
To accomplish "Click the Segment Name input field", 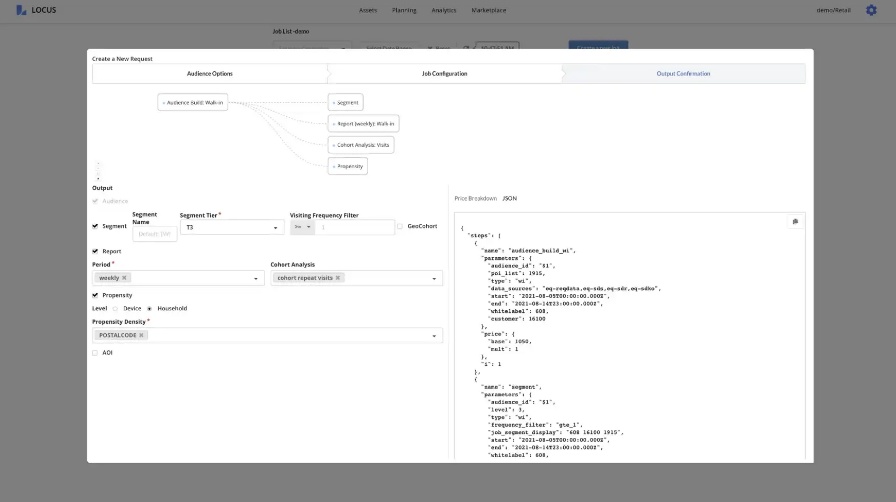I will point(154,234).
